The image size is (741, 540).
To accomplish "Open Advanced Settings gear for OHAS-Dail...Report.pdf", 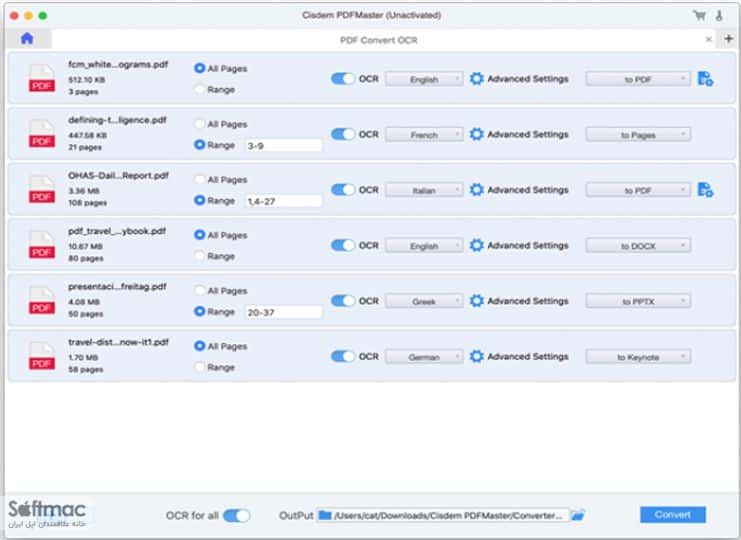I will point(476,190).
